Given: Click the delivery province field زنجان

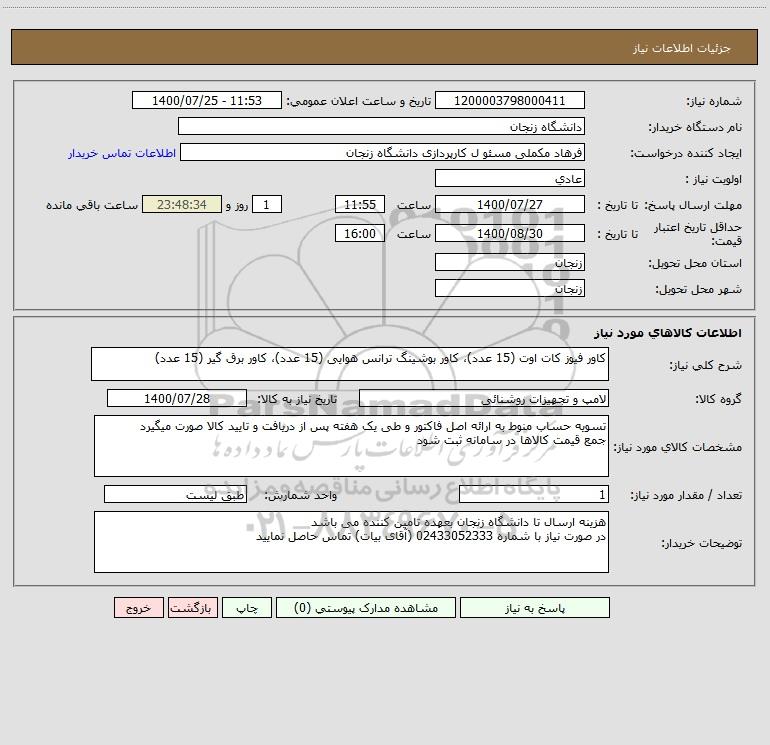Looking at the screenshot, I should pyautogui.click(x=510, y=262).
